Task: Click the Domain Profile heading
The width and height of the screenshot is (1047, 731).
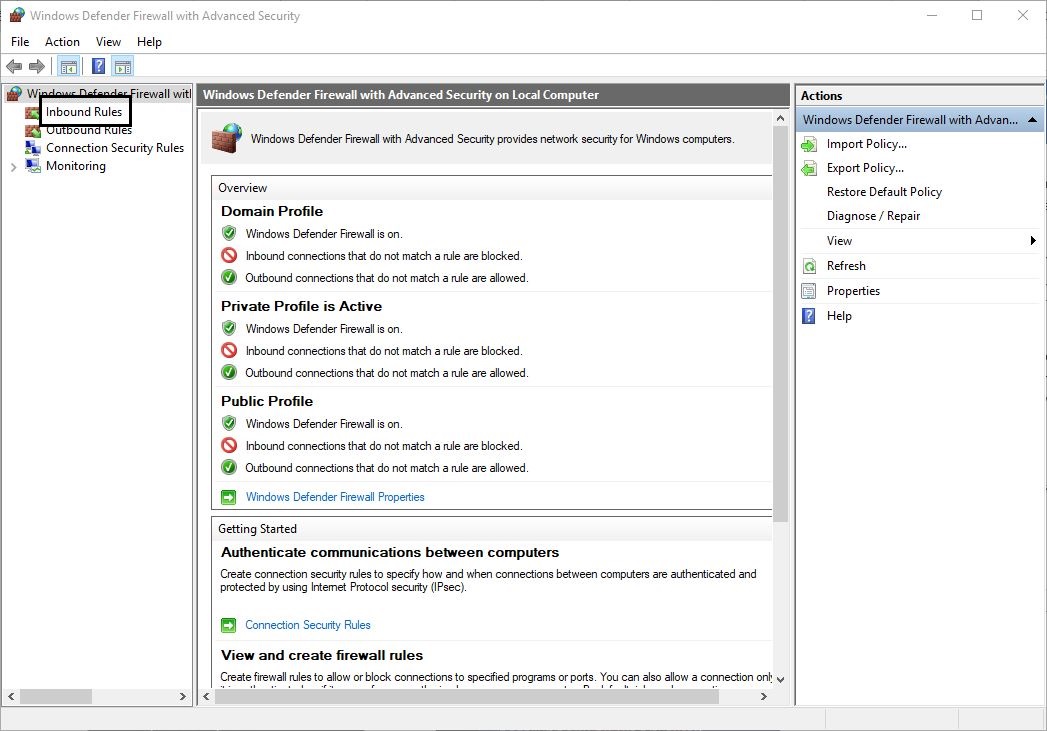Action: click(x=272, y=212)
